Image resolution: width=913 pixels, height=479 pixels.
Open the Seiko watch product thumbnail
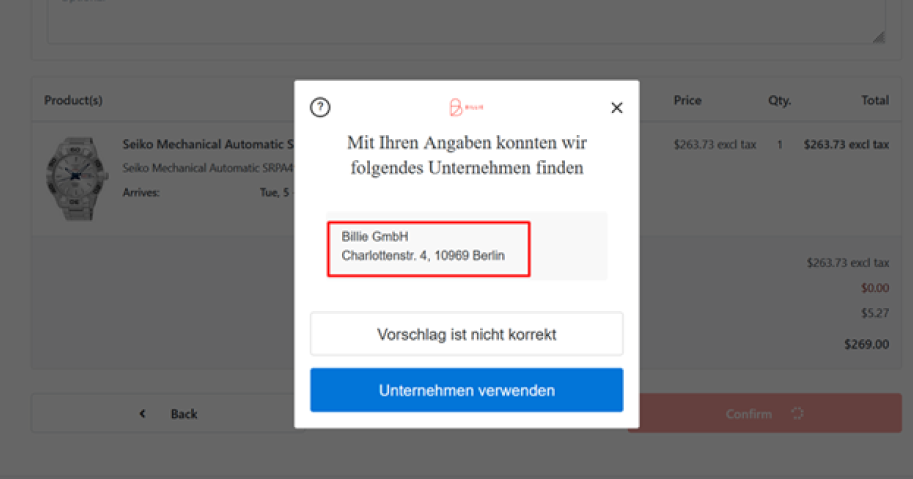click(x=76, y=178)
